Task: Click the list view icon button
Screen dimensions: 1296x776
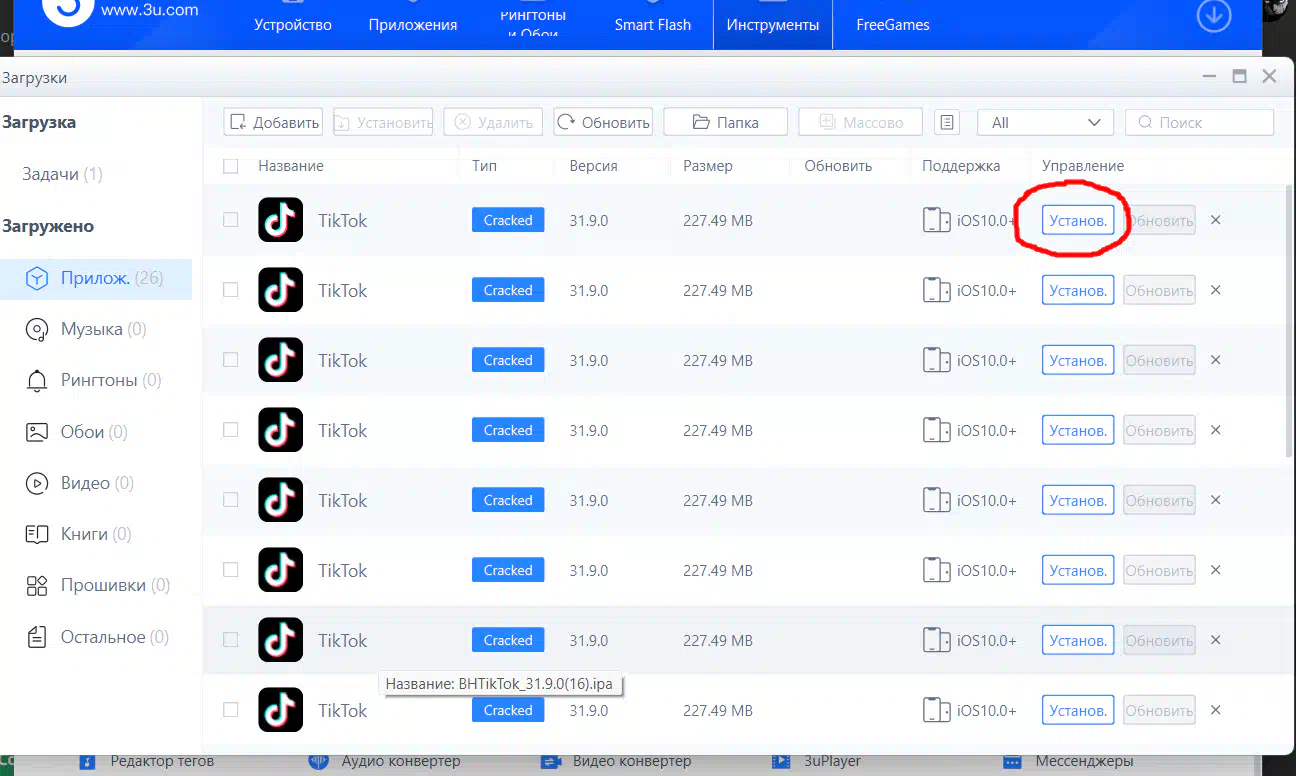Action: (x=947, y=122)
